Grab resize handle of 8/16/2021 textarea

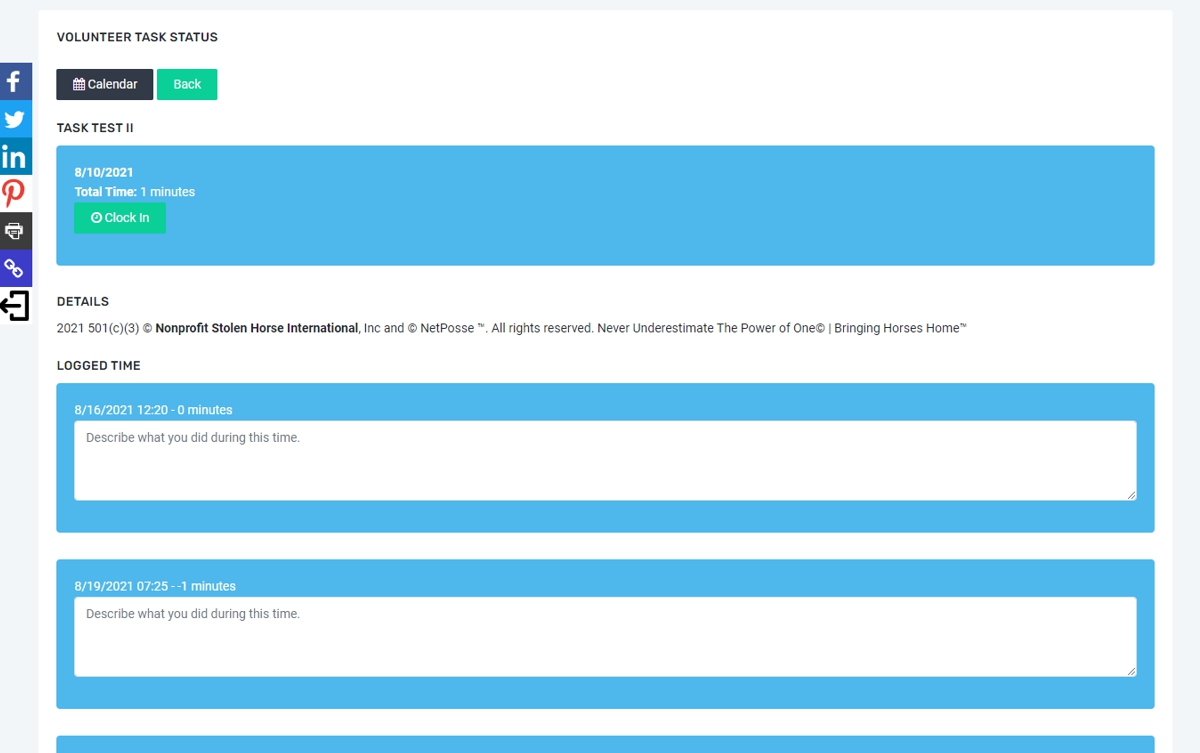coord(1131,495)
